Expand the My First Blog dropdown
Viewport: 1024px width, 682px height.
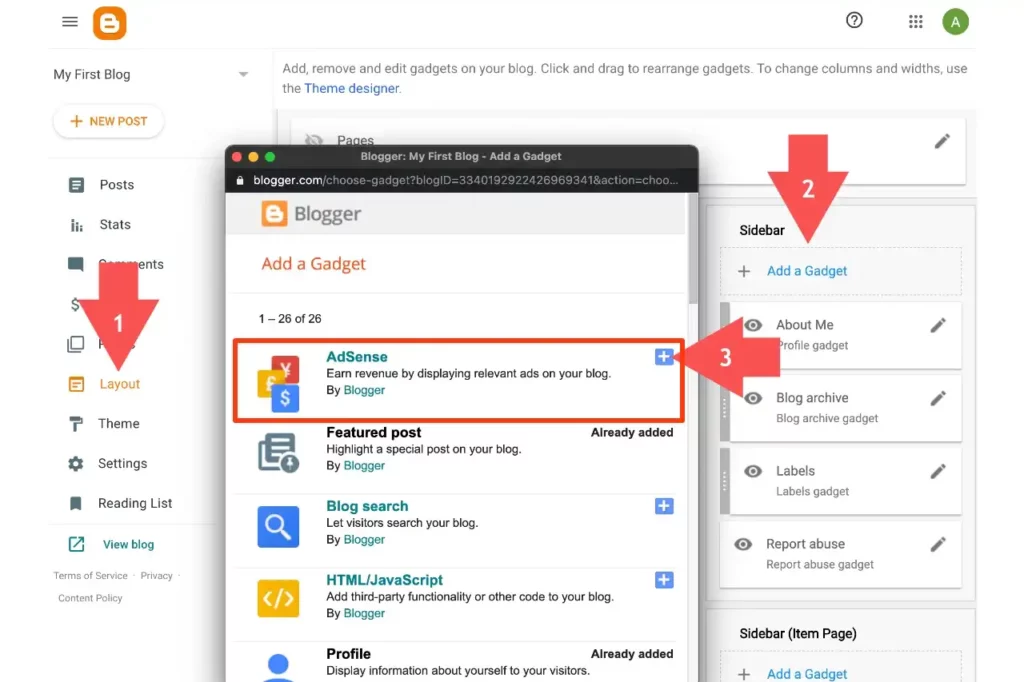(x=243, y=74)
